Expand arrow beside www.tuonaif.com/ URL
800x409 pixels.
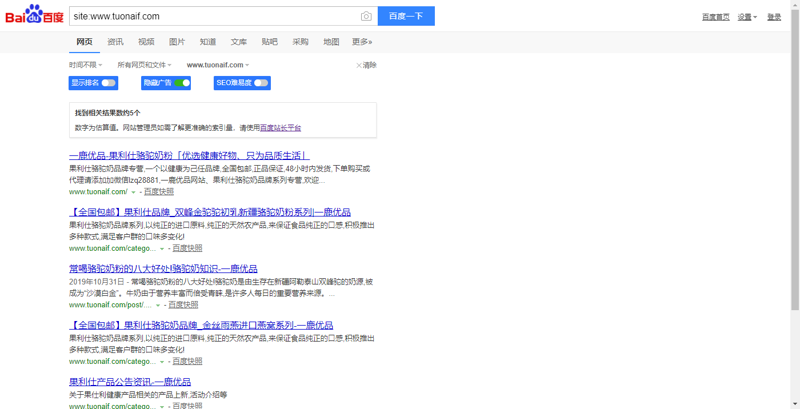tap(134, 192)
